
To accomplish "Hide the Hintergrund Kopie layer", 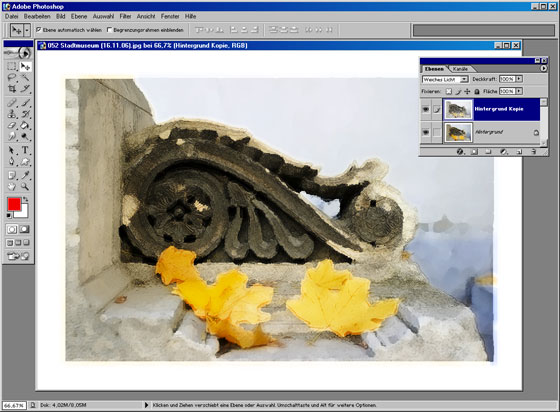I will (425, 109).
